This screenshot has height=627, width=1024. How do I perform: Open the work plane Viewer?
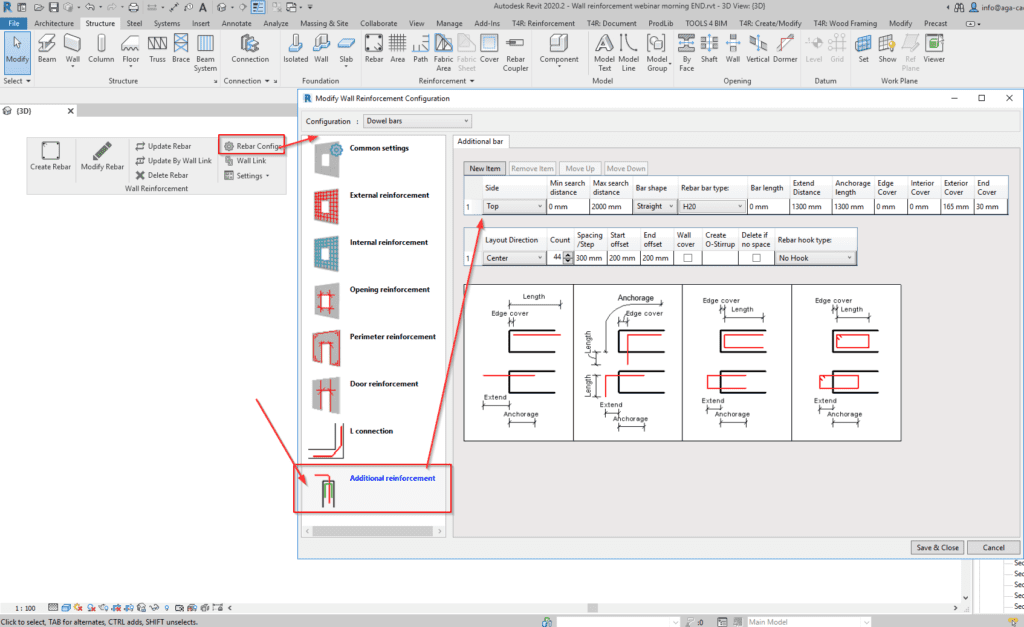tap(934, 49)
